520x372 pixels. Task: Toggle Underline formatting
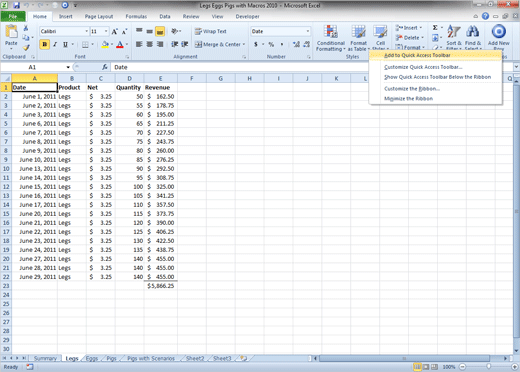65,44
